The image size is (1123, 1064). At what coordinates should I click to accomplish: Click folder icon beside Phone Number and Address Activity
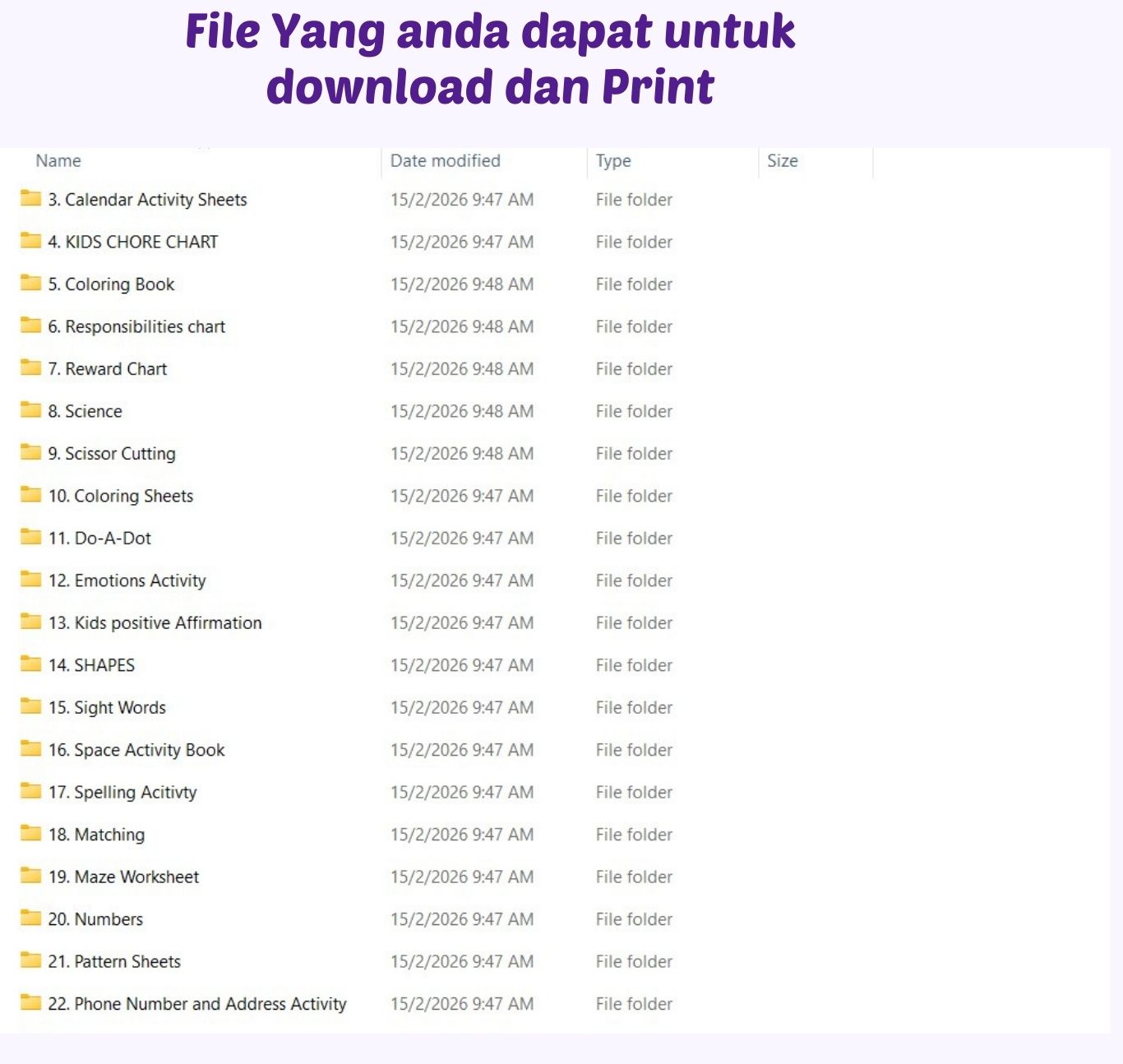30,1002
